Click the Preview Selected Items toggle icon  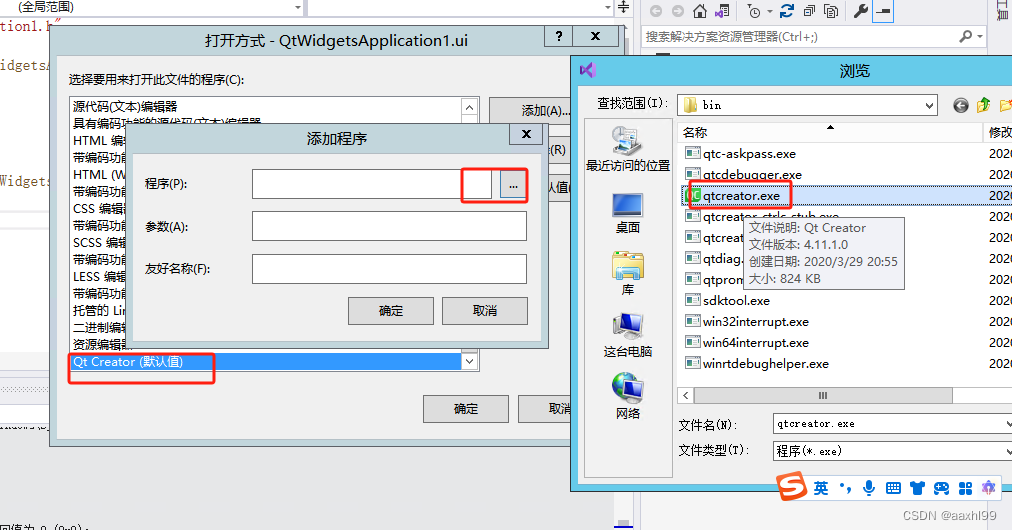tap(883, 11)
